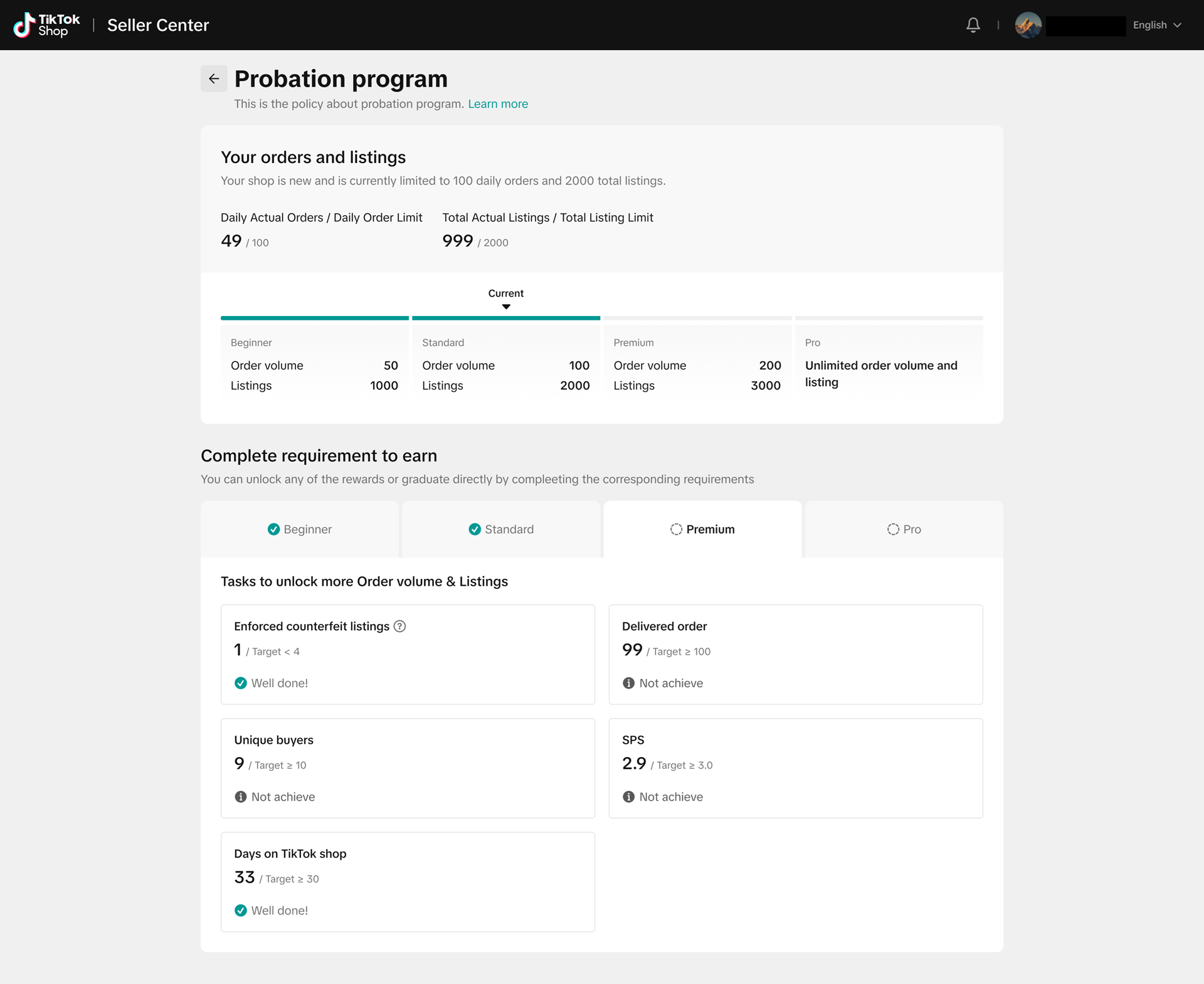Screen dimensions: 1204x984
Task: Open the English language dropdown
Action: coord(1157,25)
